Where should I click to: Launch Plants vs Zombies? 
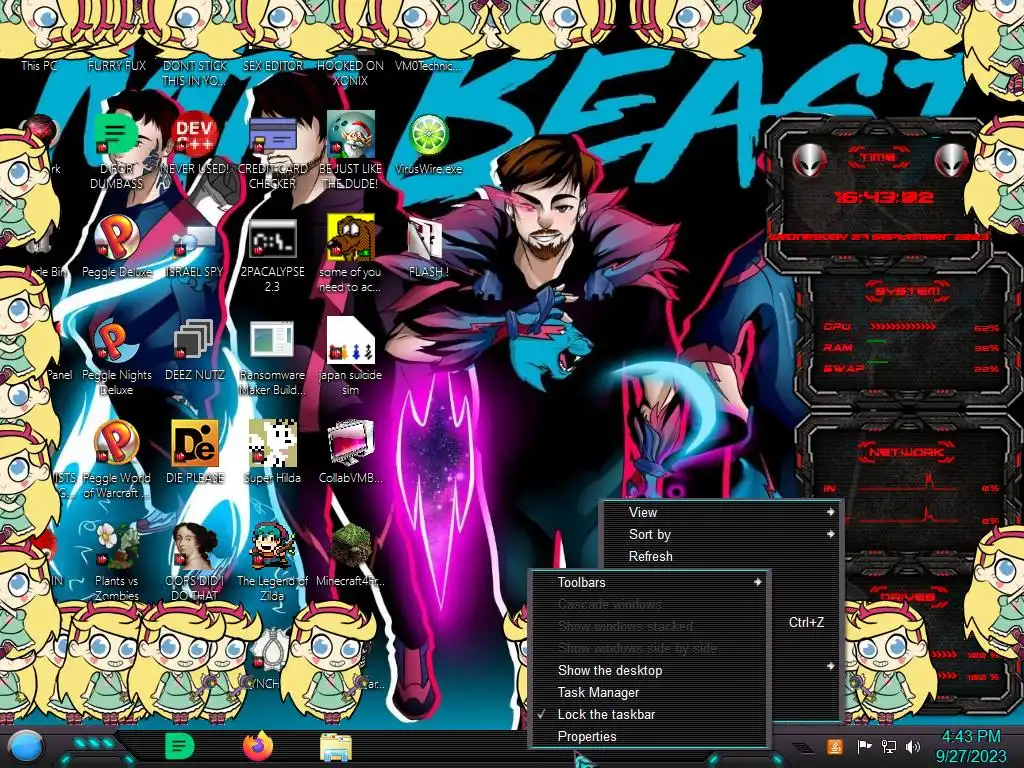(116, 547)
